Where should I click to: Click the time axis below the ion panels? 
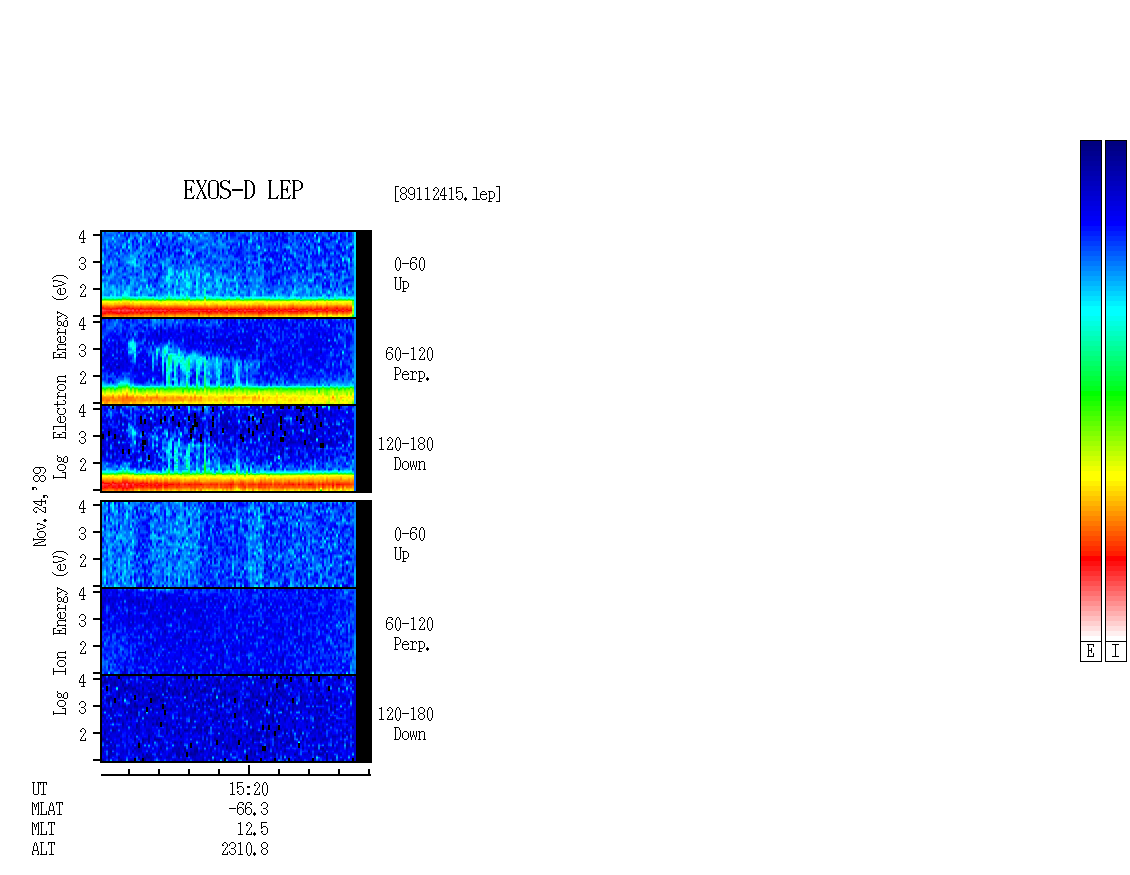tap(236, 772)
